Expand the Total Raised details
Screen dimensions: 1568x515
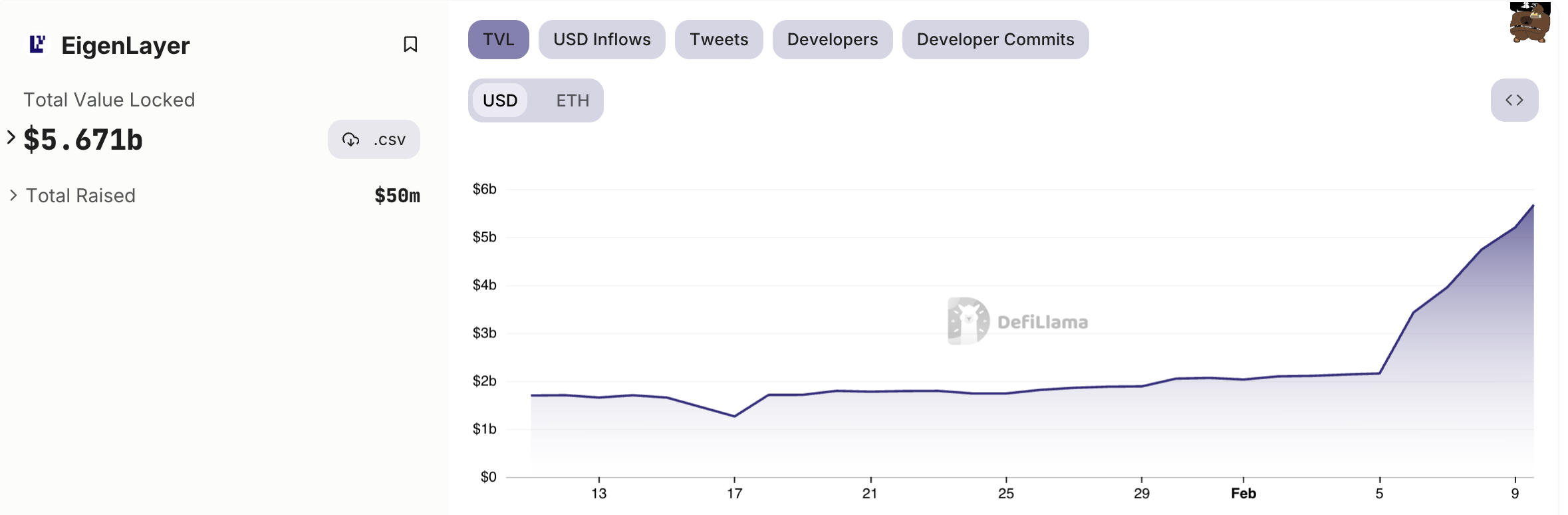(x=13, y=196)
